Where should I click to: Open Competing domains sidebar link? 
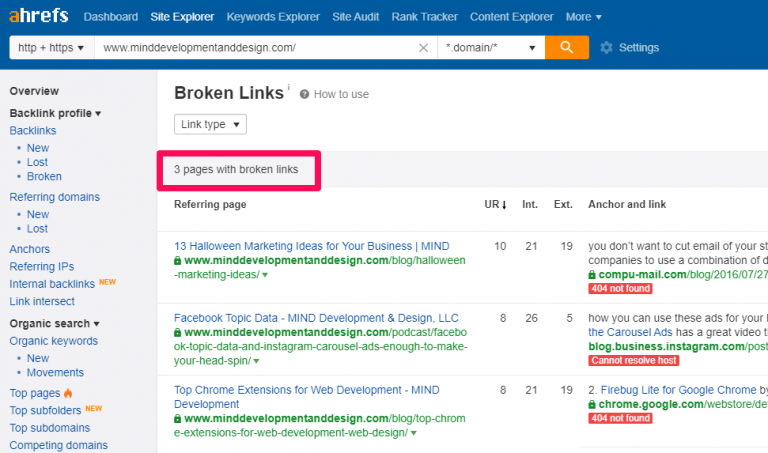(58, 445)
